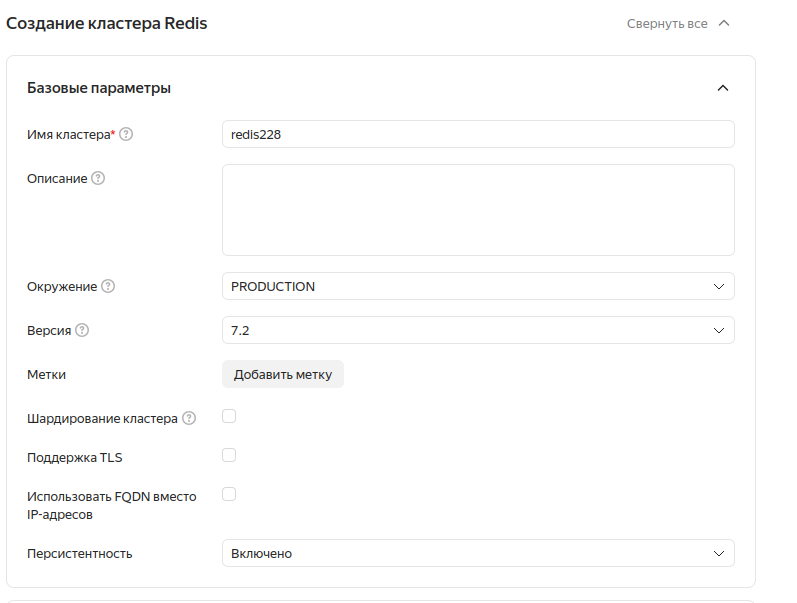Click the question icon beside Окружение

pyautogui.click(x=108, y=286)
